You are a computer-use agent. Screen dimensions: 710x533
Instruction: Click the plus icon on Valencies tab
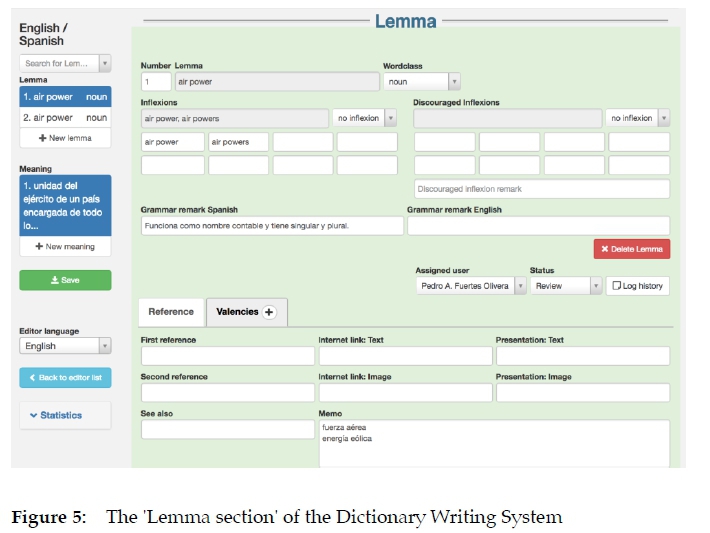pos(269,312)
